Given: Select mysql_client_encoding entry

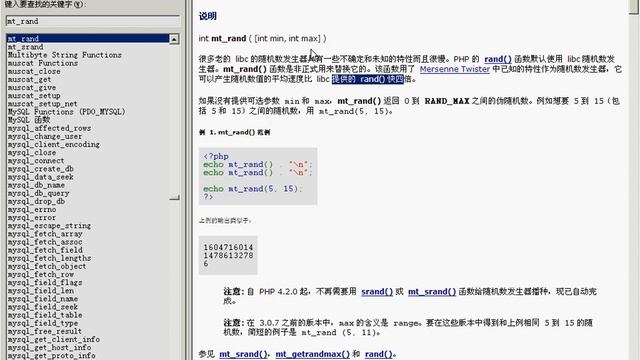Looking at the screenshot, I should [53, 144].
